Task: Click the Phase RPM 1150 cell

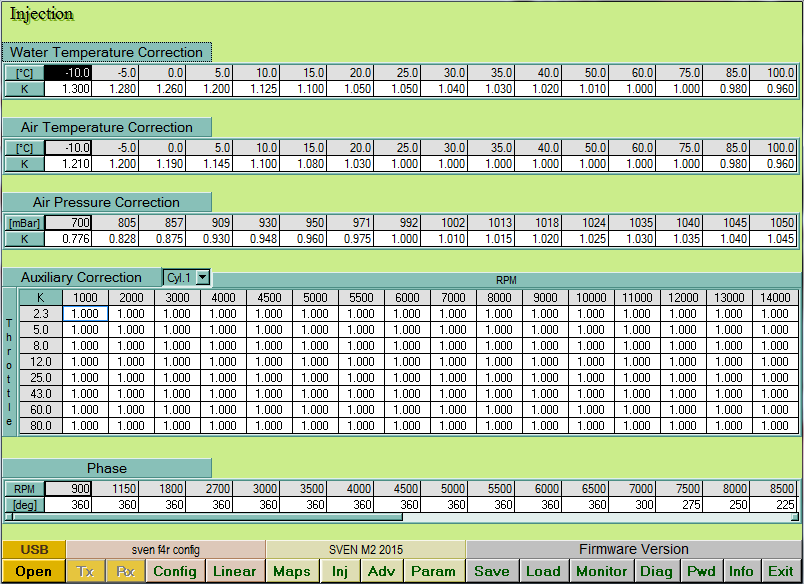Action: point(115,489)
